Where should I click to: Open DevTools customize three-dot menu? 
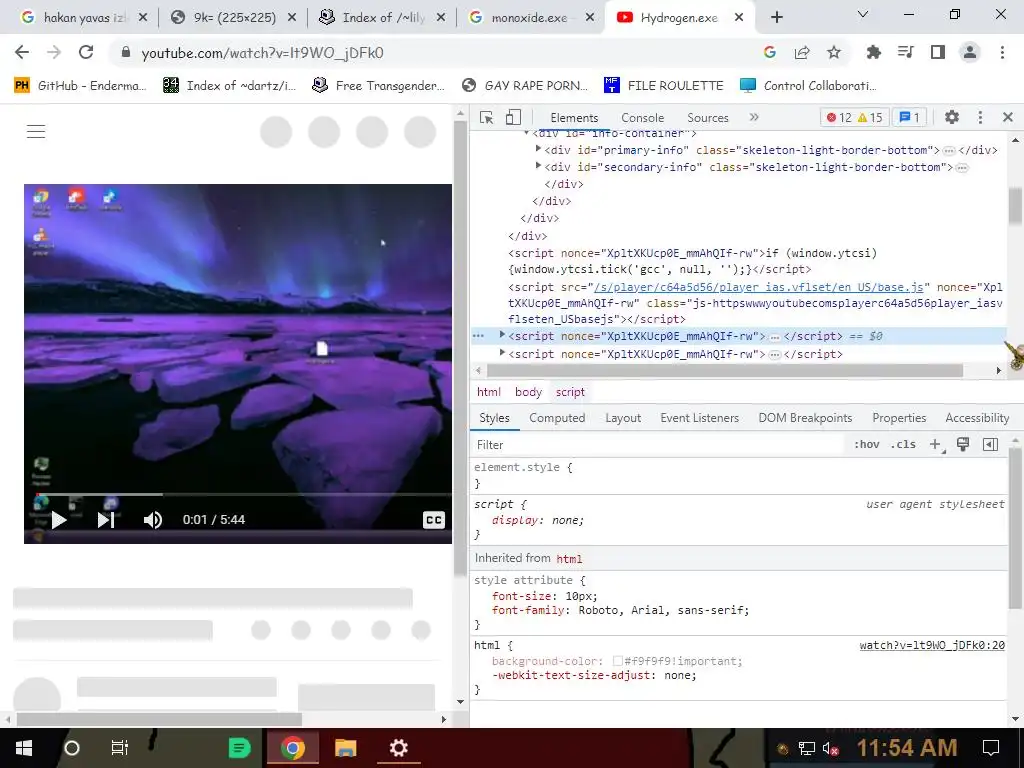980,118
